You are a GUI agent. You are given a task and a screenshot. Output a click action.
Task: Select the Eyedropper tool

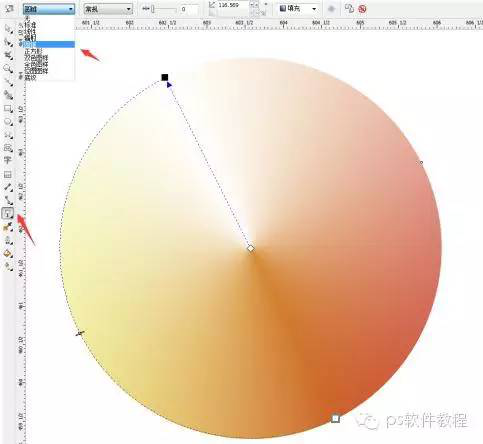point(8,227)
